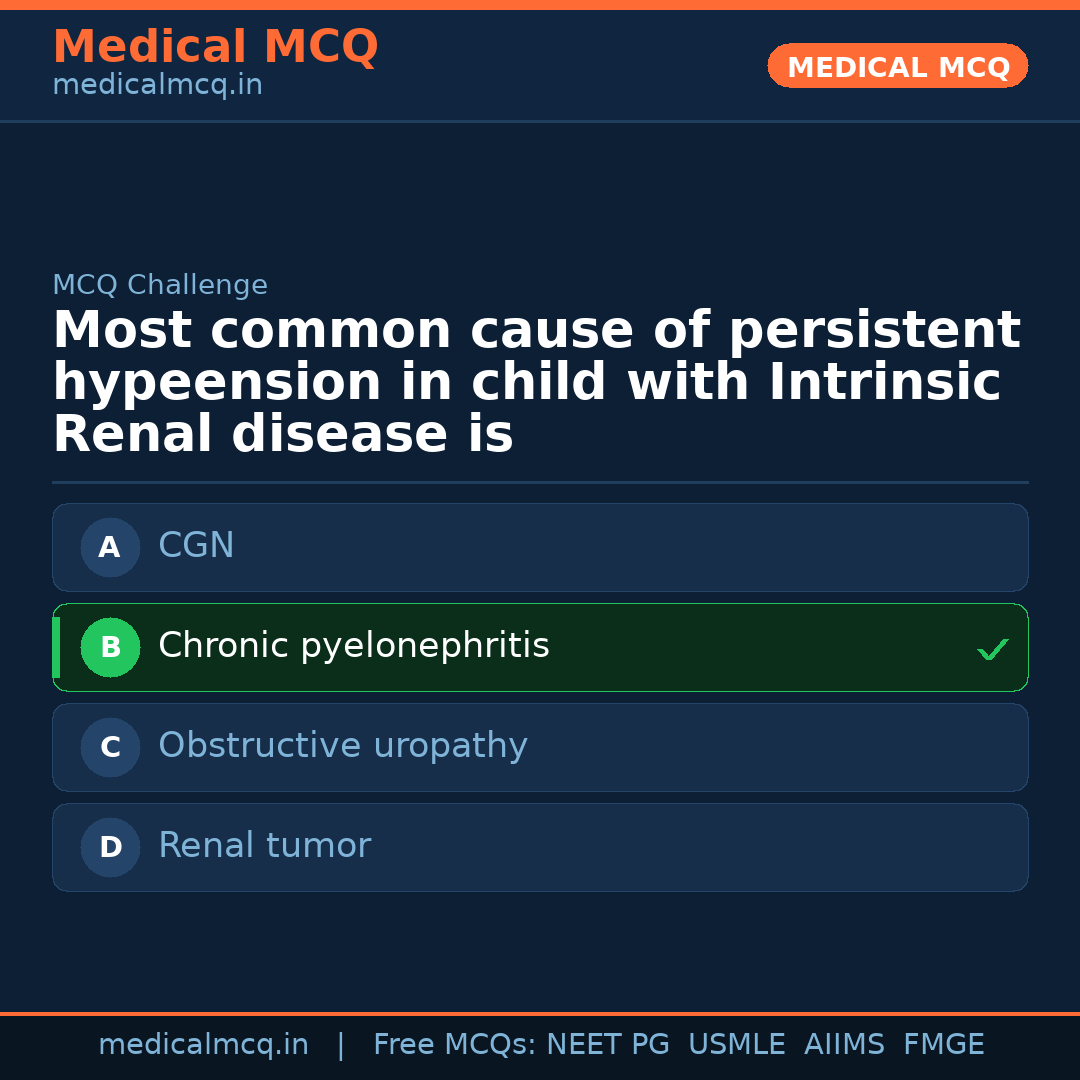Click the MCQ Challenge label

coord(160,286)
